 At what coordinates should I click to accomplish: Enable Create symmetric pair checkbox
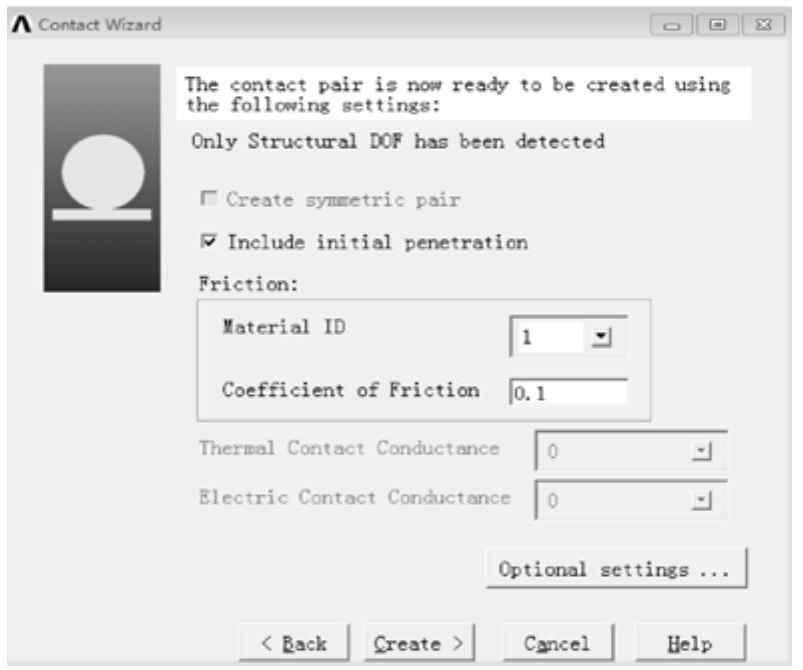click(209, 200)
